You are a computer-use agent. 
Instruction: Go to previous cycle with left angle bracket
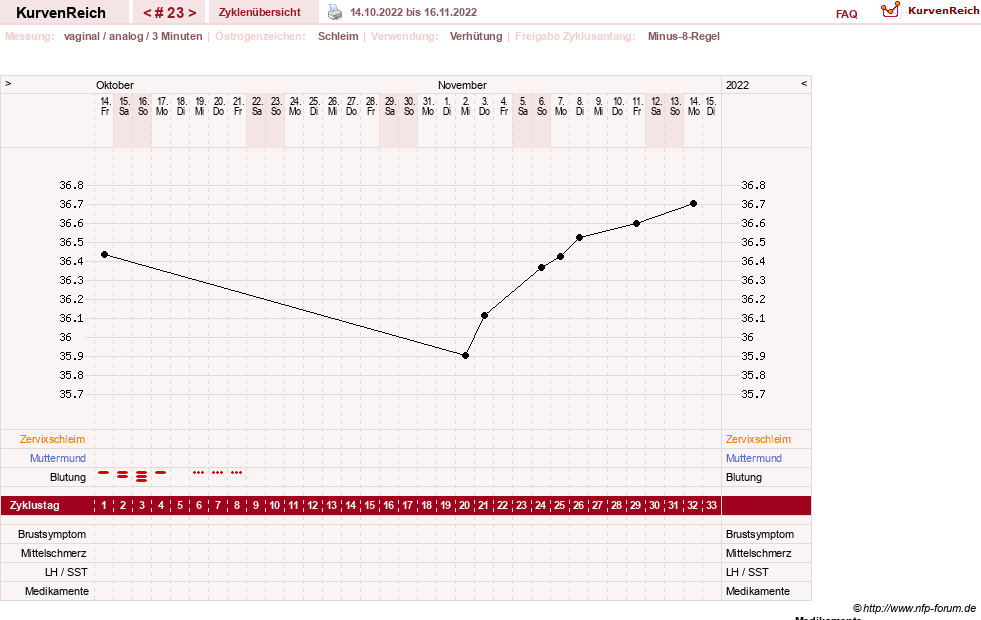point(147,13)
